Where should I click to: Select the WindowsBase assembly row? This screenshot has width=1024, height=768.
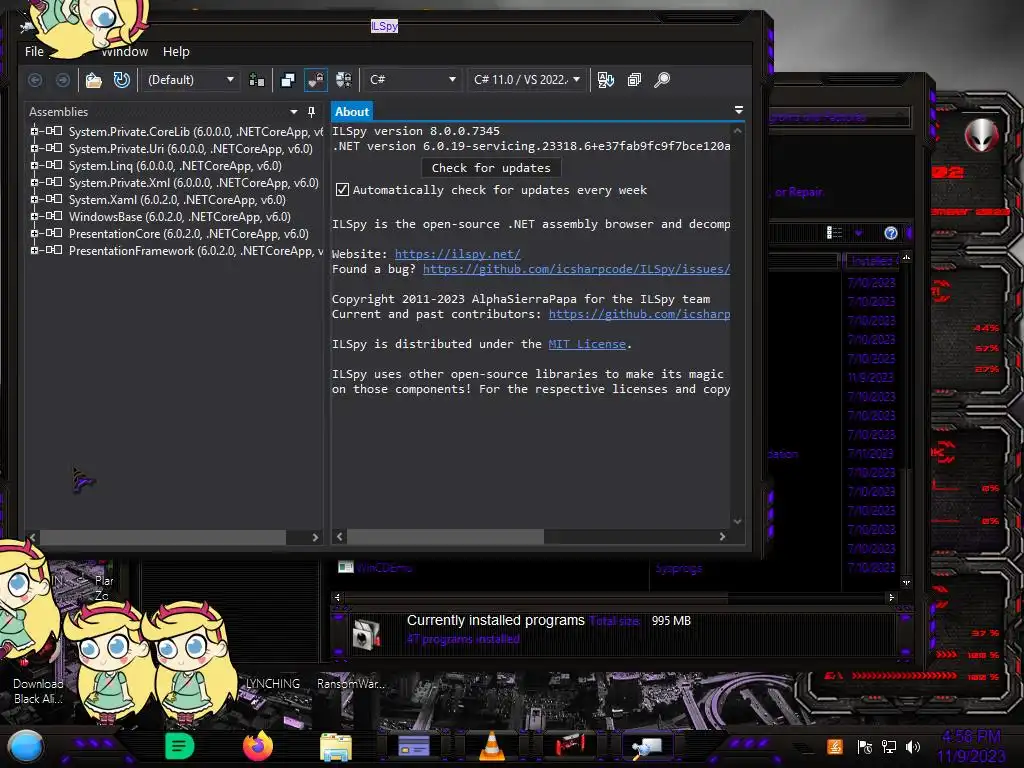pyautogui.click(x=180, y=217)
